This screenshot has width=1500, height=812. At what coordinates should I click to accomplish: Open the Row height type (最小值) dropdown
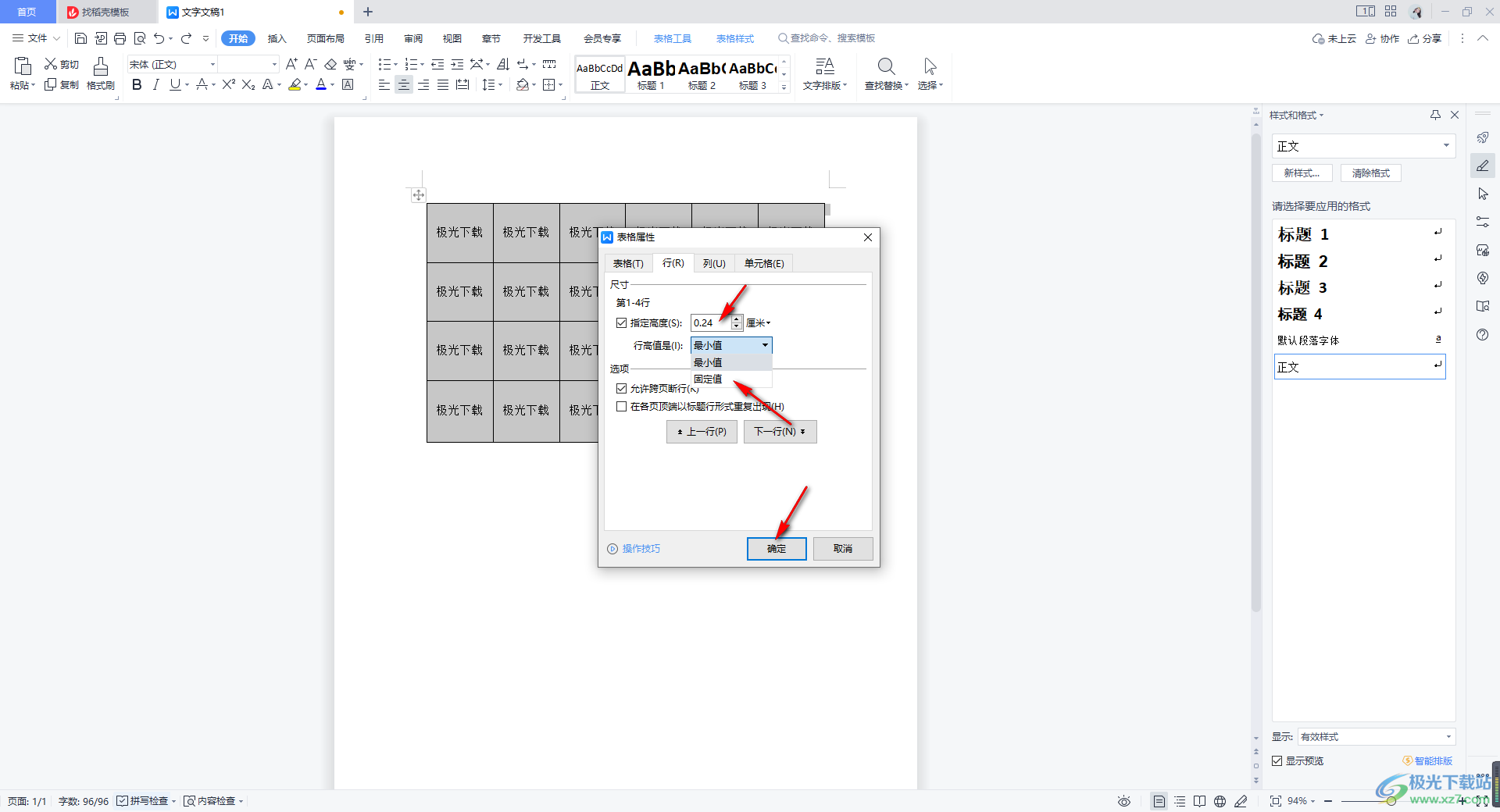pyautogui.click(x=731, y=345)
